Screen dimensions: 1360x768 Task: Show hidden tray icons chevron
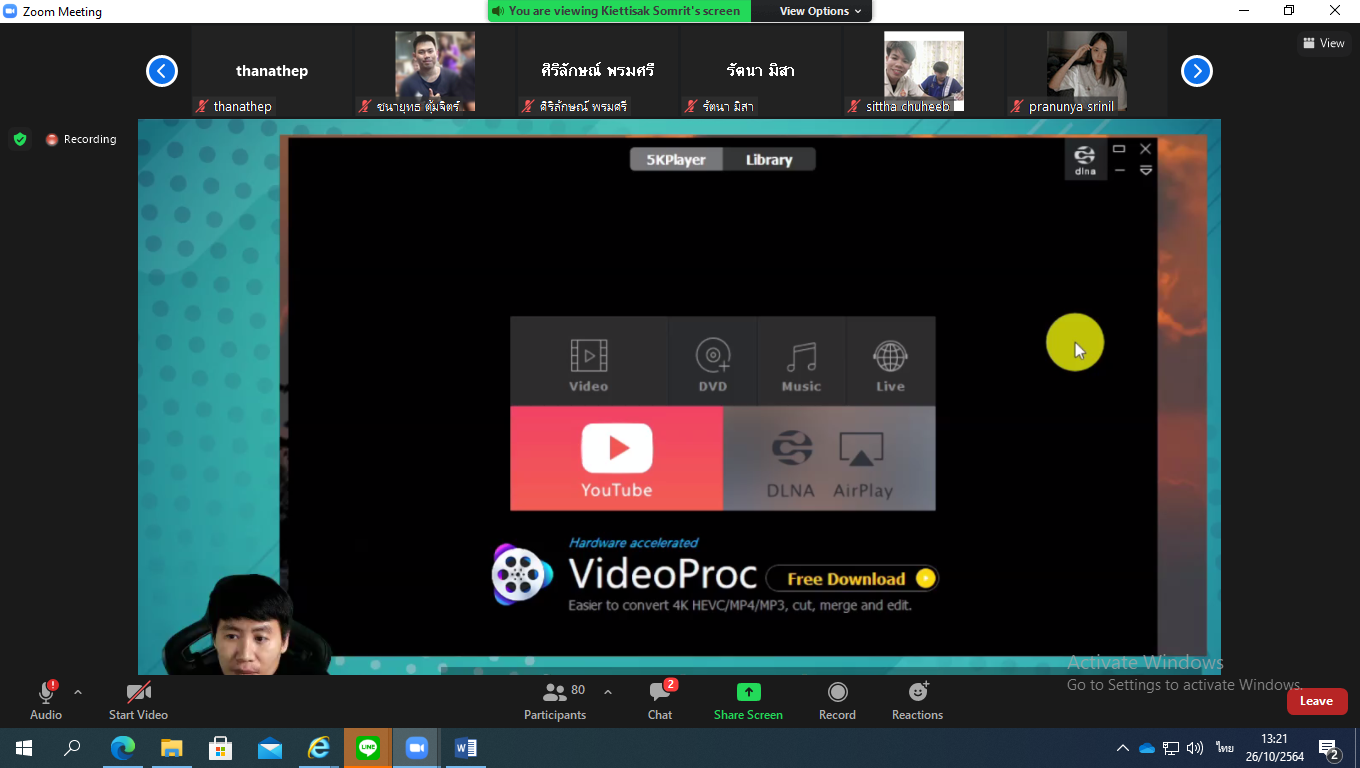pos(1123,748)
